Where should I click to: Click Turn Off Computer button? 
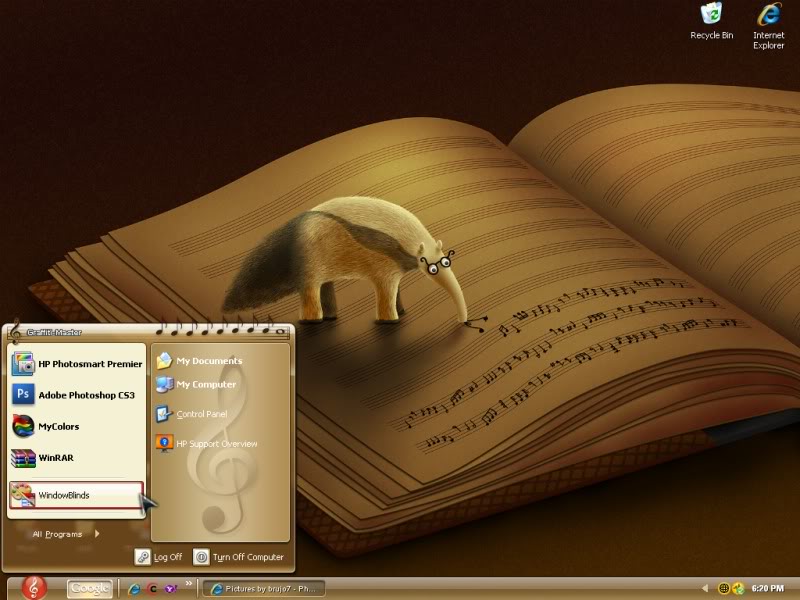(x=239, y=557)
